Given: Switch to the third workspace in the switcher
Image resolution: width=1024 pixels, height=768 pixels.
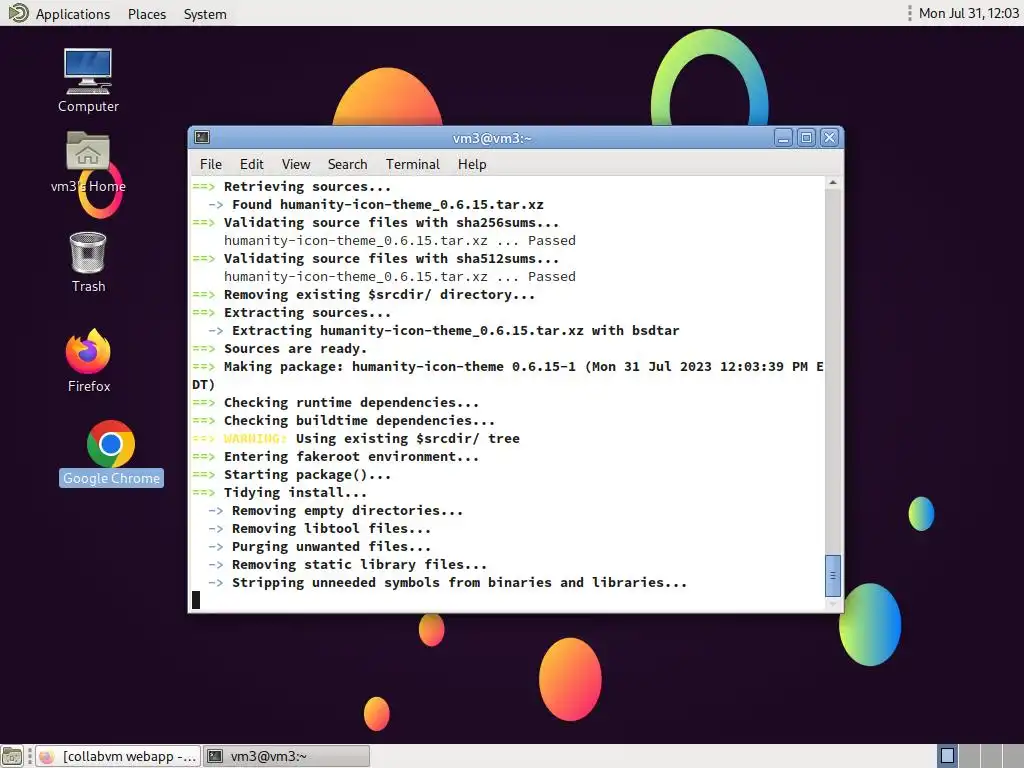Looking at the screenshot, I should tap(991, 756).
